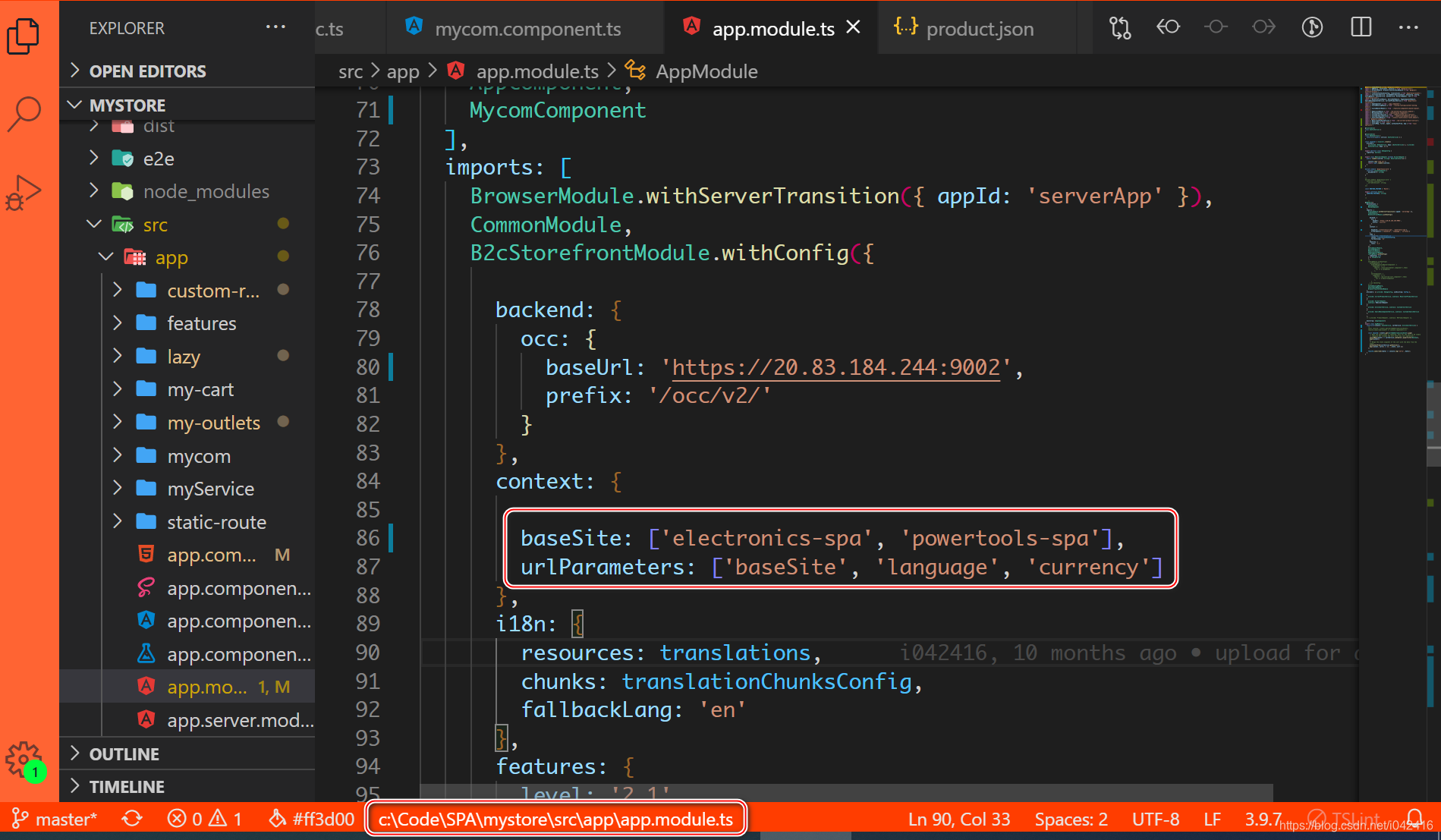Screen dimensions: 1441x840
Task: Expand the myService folder
Action: coord(187,489)
